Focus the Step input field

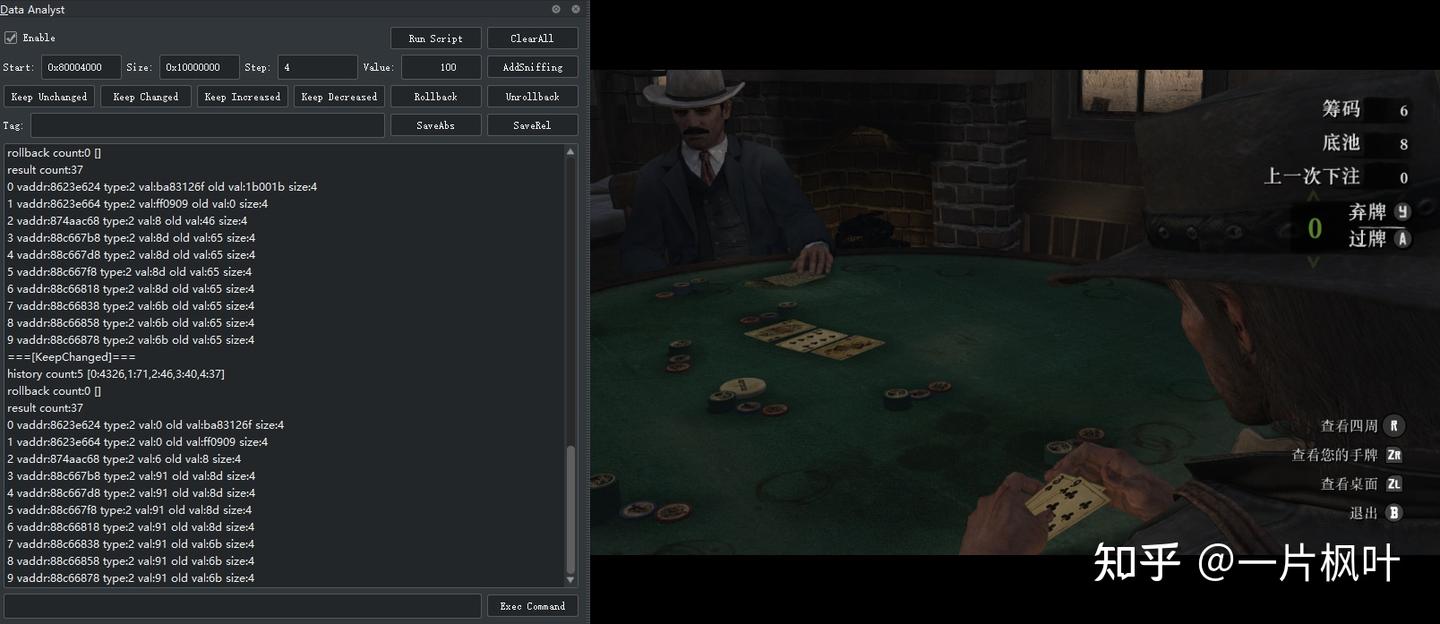317,67
